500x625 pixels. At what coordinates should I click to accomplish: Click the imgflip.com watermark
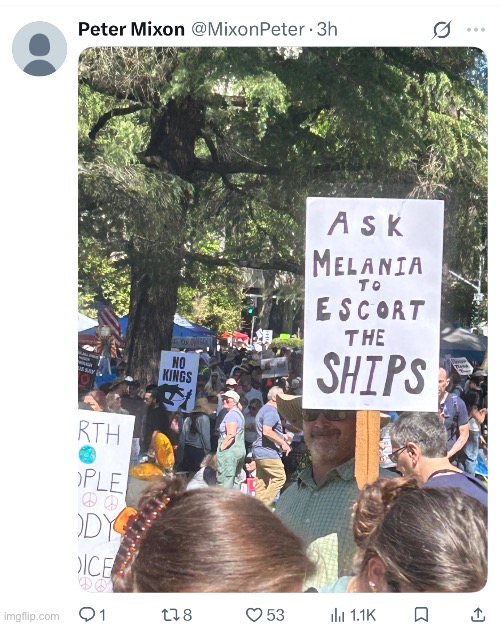pos(31,616)
